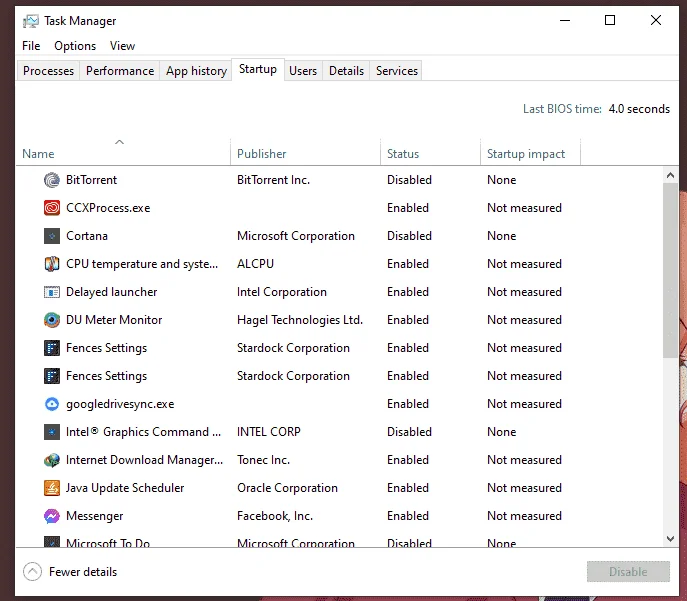Click the scrollbar down arrow
The width and height of the screenshot is (687, 601).
pos(670,539)
